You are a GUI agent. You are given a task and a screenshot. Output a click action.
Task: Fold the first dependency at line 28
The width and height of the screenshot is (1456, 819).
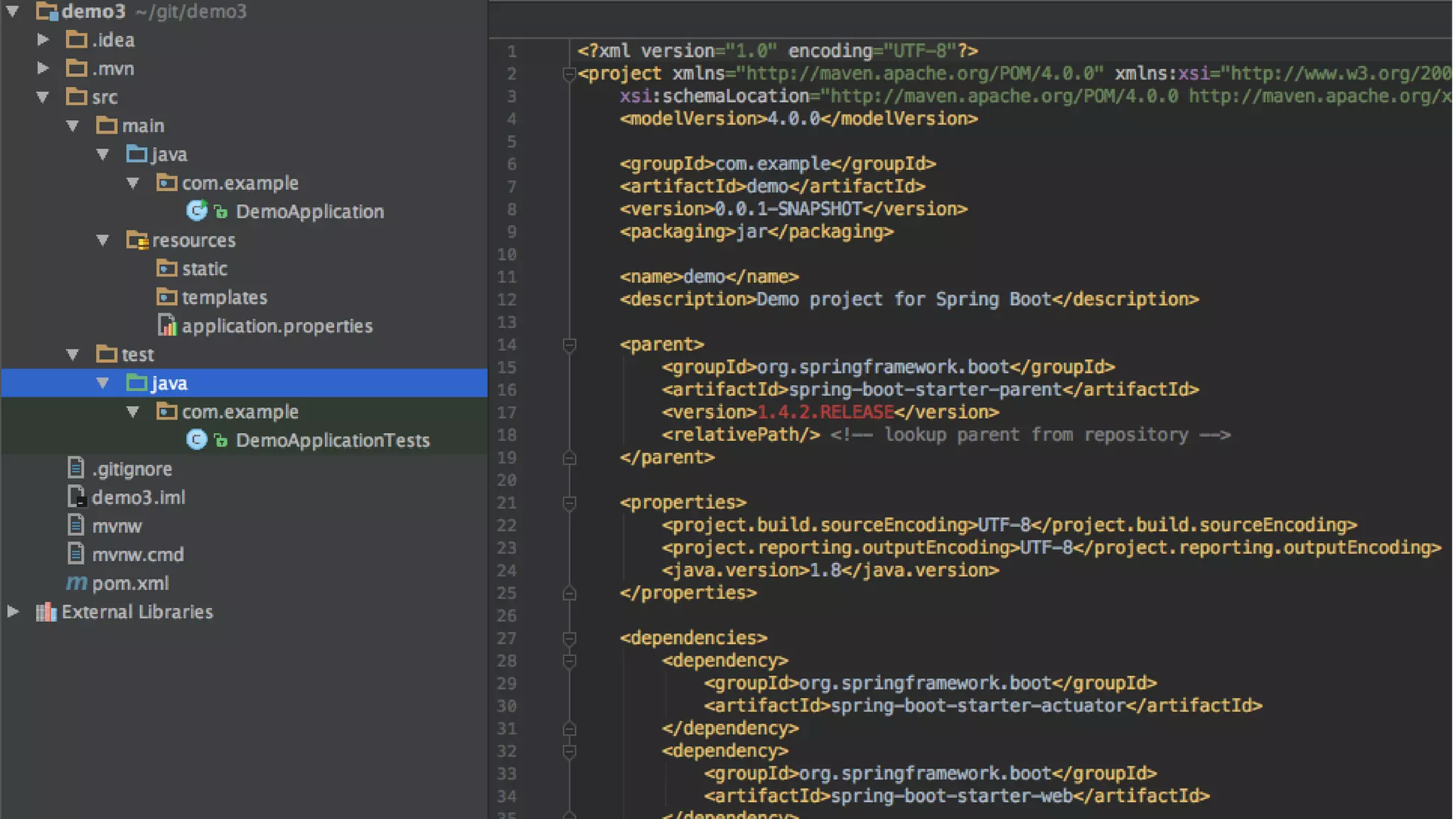pyautogui.click(x=569, y=661)
